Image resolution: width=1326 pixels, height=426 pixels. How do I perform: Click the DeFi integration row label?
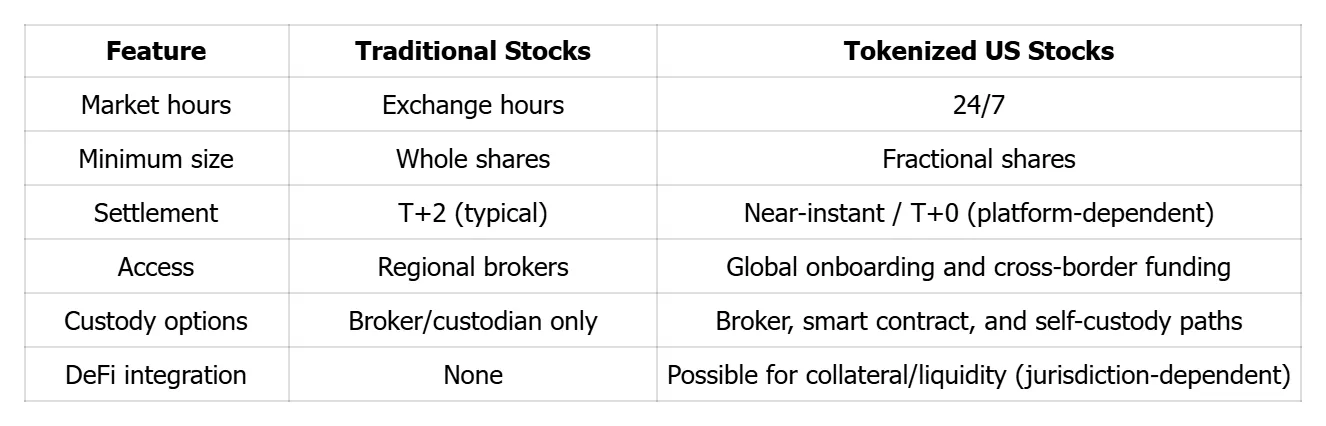pos(156,375)
